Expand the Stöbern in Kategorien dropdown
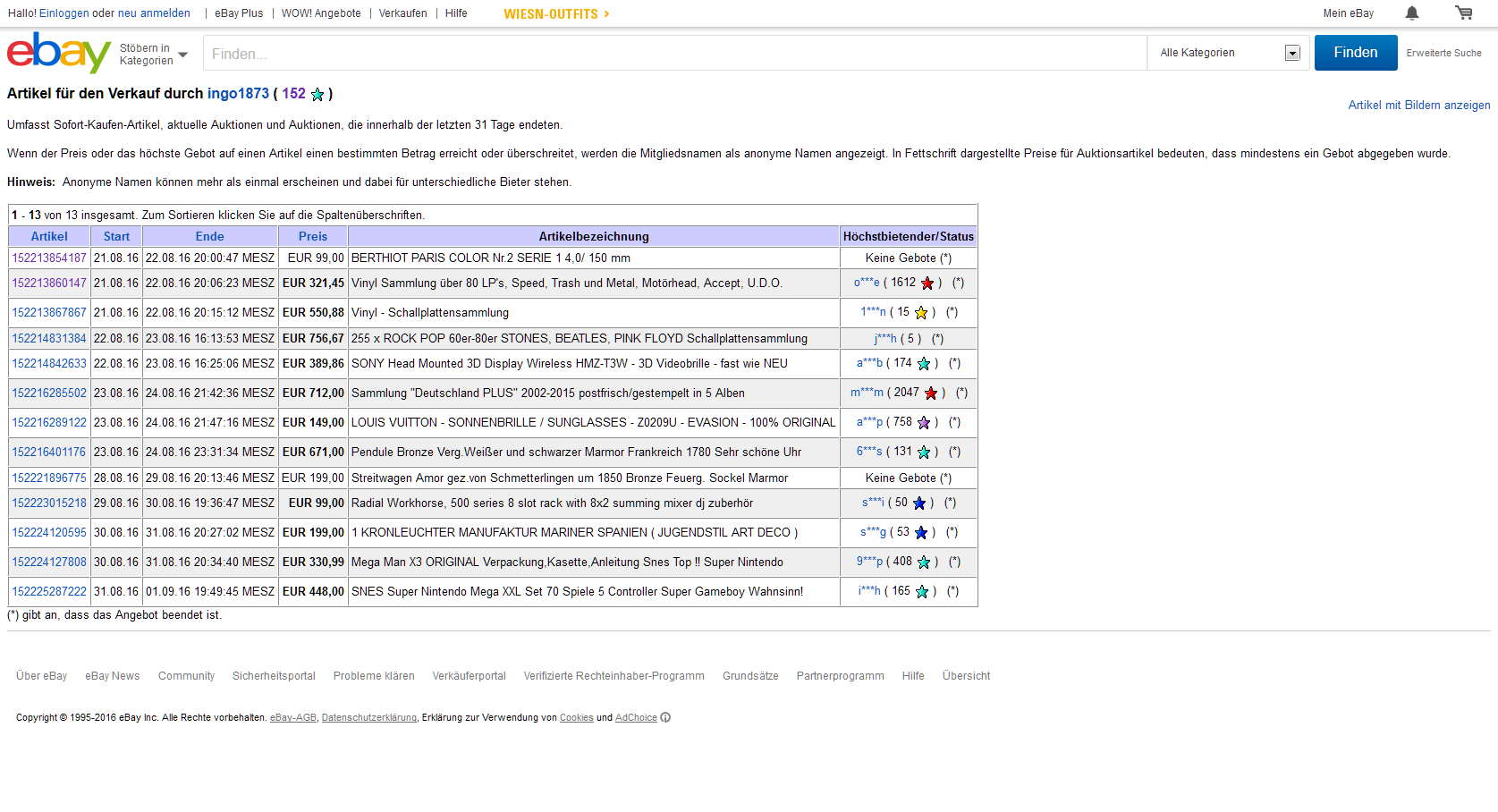 [154, 55]
